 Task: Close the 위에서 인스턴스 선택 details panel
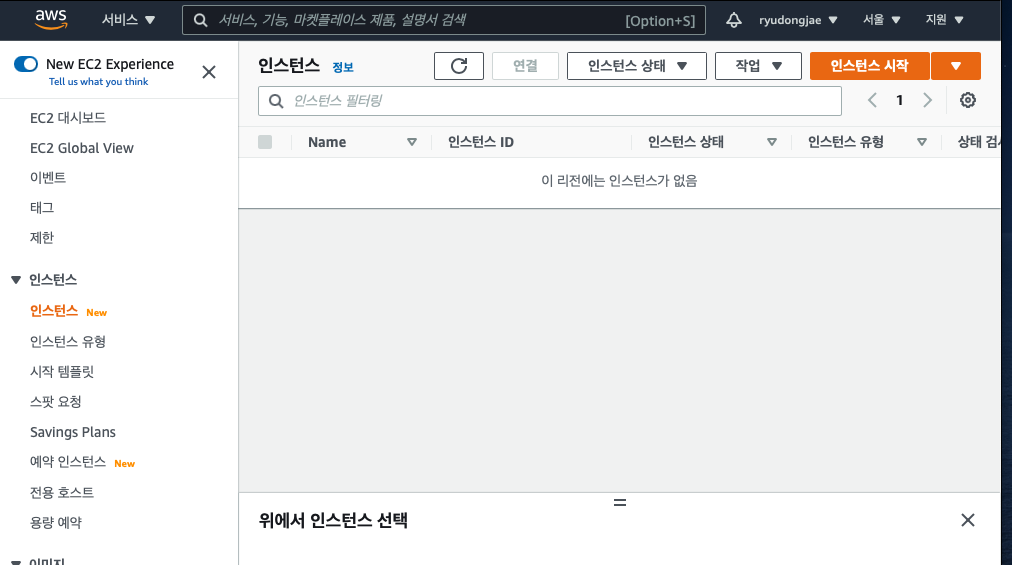click(967, 520)
